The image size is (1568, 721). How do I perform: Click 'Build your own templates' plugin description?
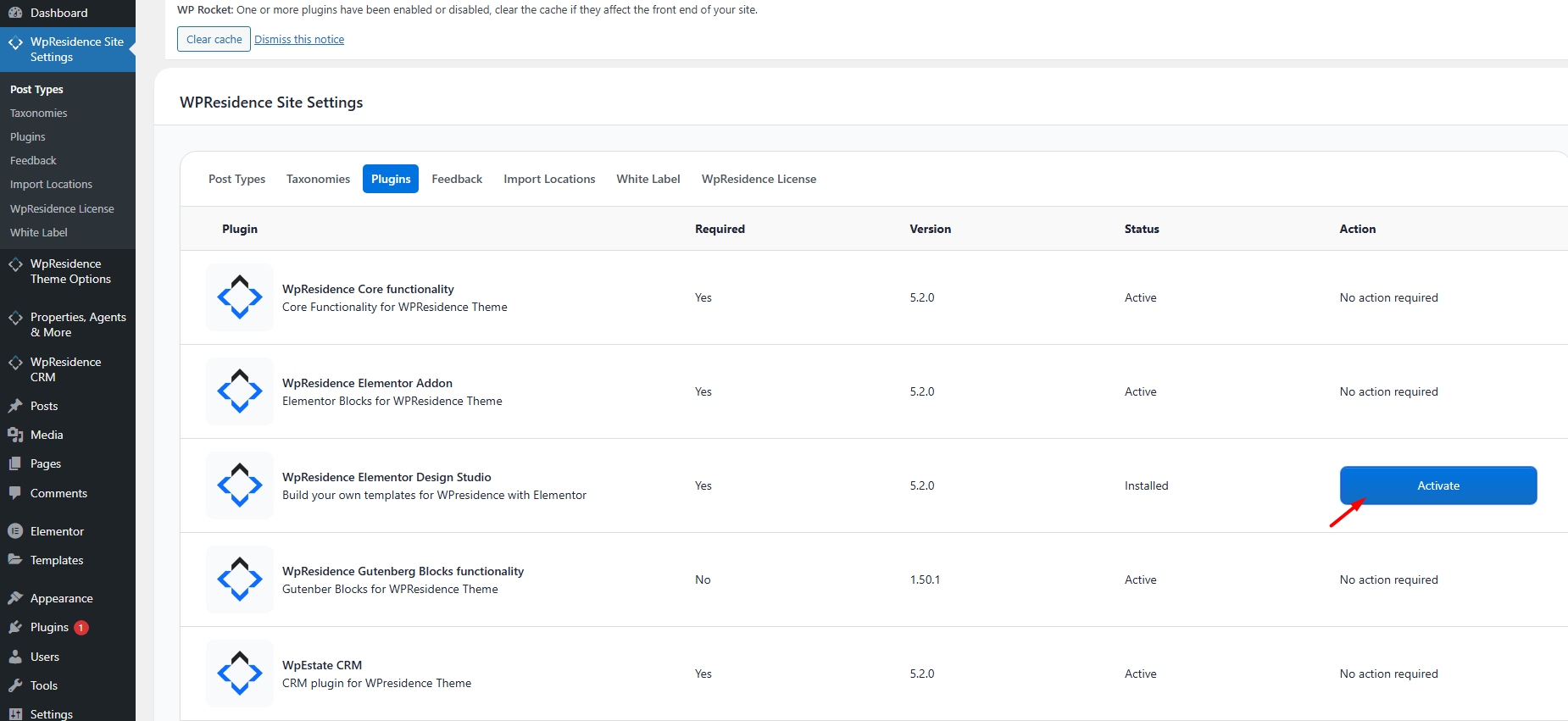[x=434, y=495]
